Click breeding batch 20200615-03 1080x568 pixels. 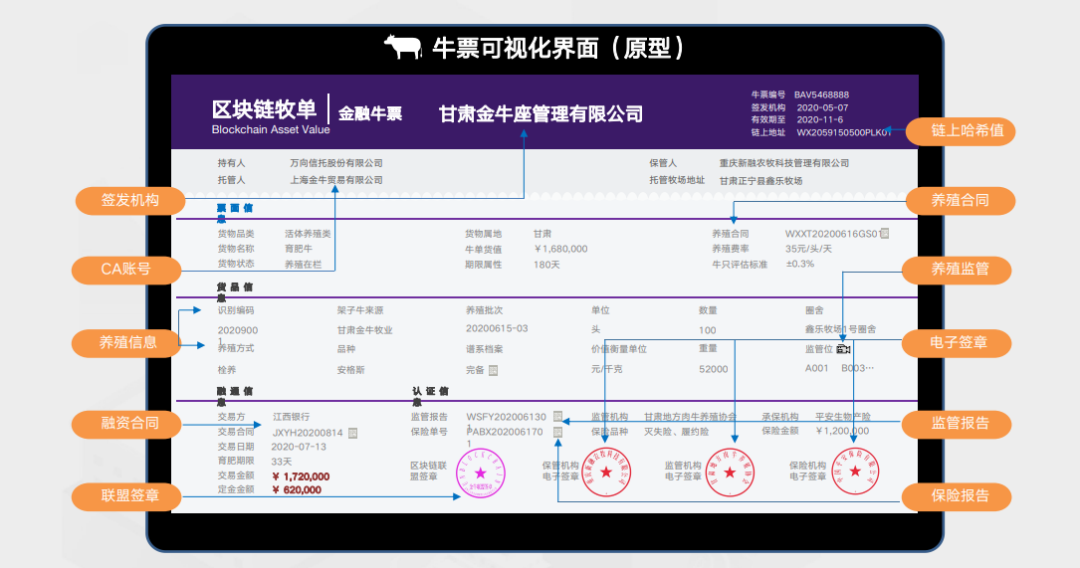[497, 328]
